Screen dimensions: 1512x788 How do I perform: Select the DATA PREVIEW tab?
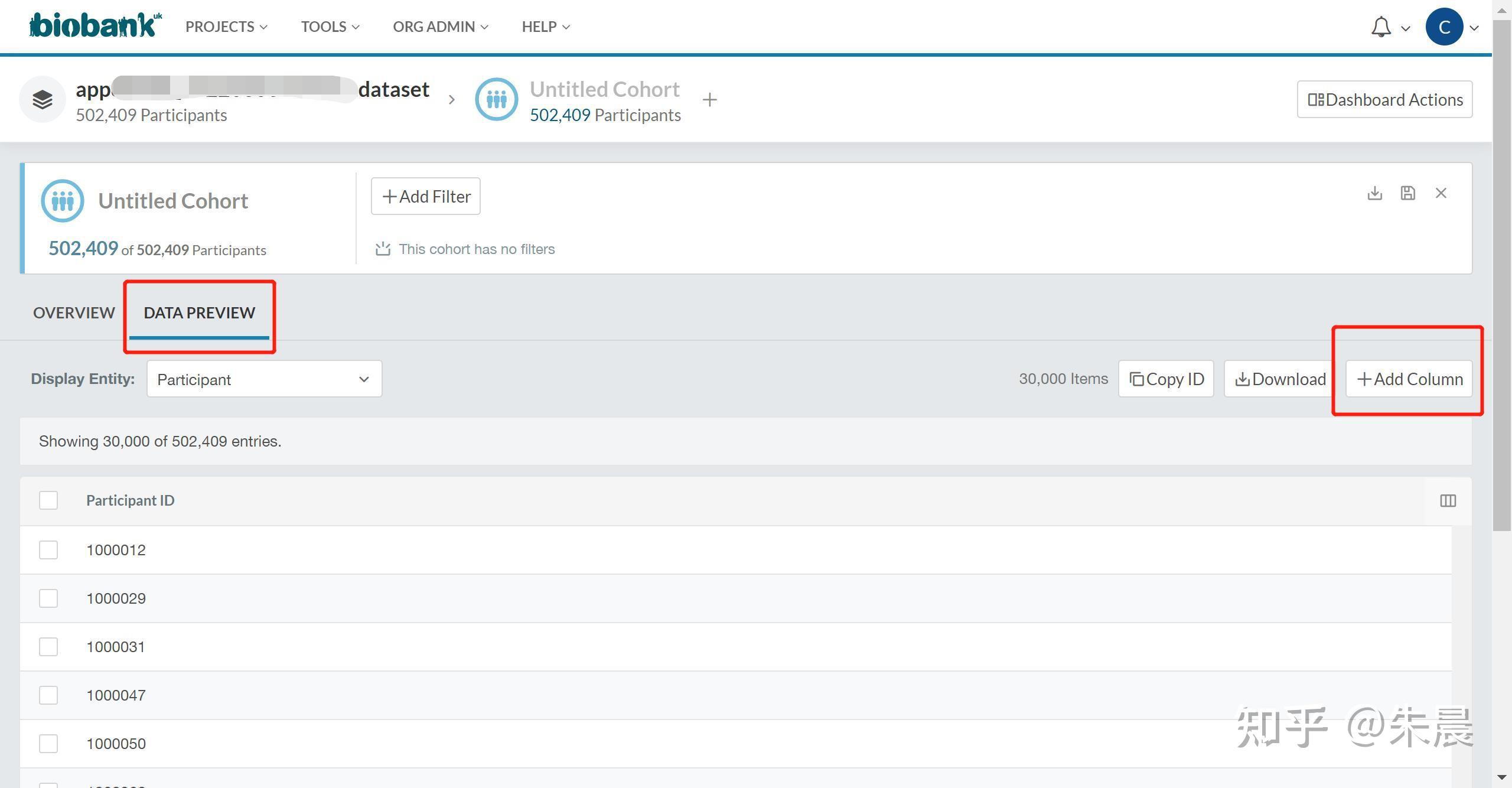199,312
